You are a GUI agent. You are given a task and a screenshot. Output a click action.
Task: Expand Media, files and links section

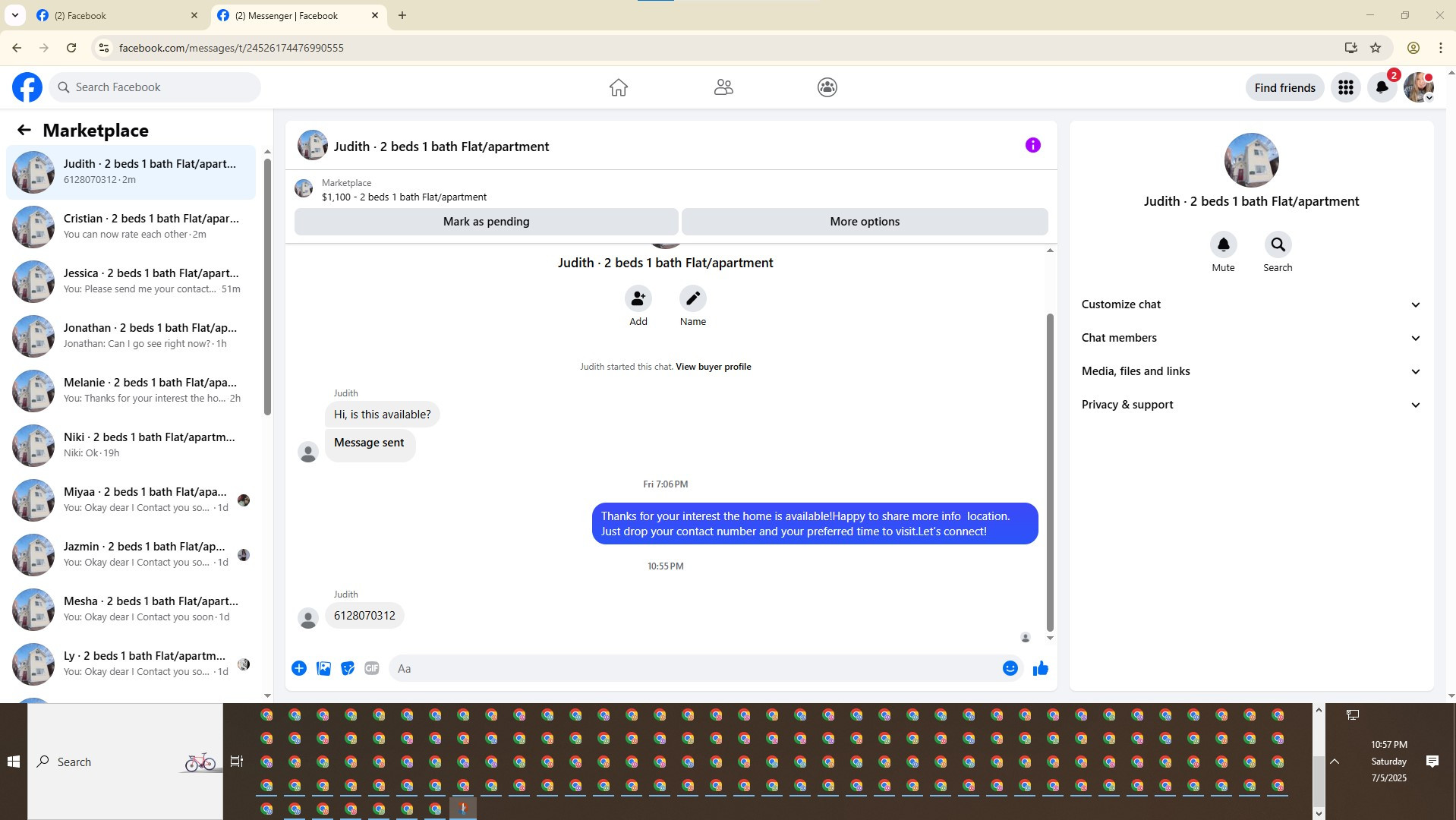click(1251, 371)
